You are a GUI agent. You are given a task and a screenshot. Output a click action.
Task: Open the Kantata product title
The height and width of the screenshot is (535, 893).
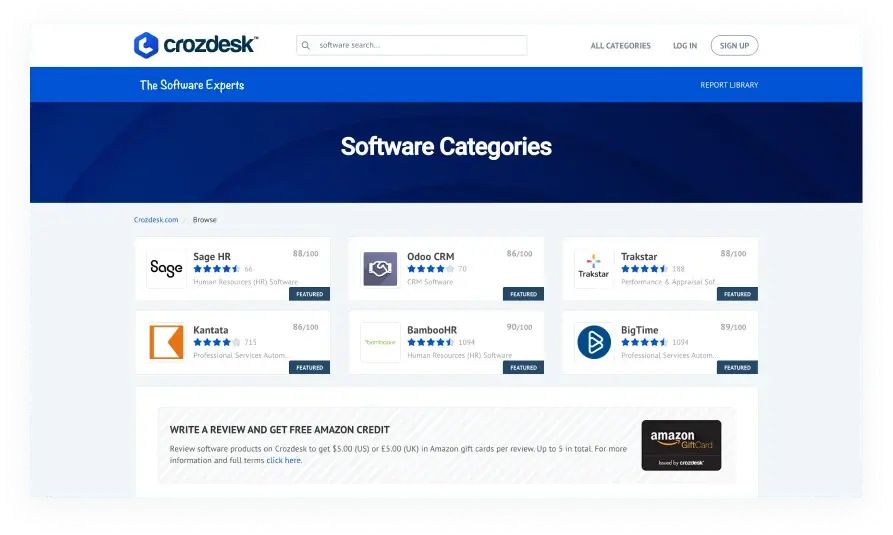[x=211, y=330]
